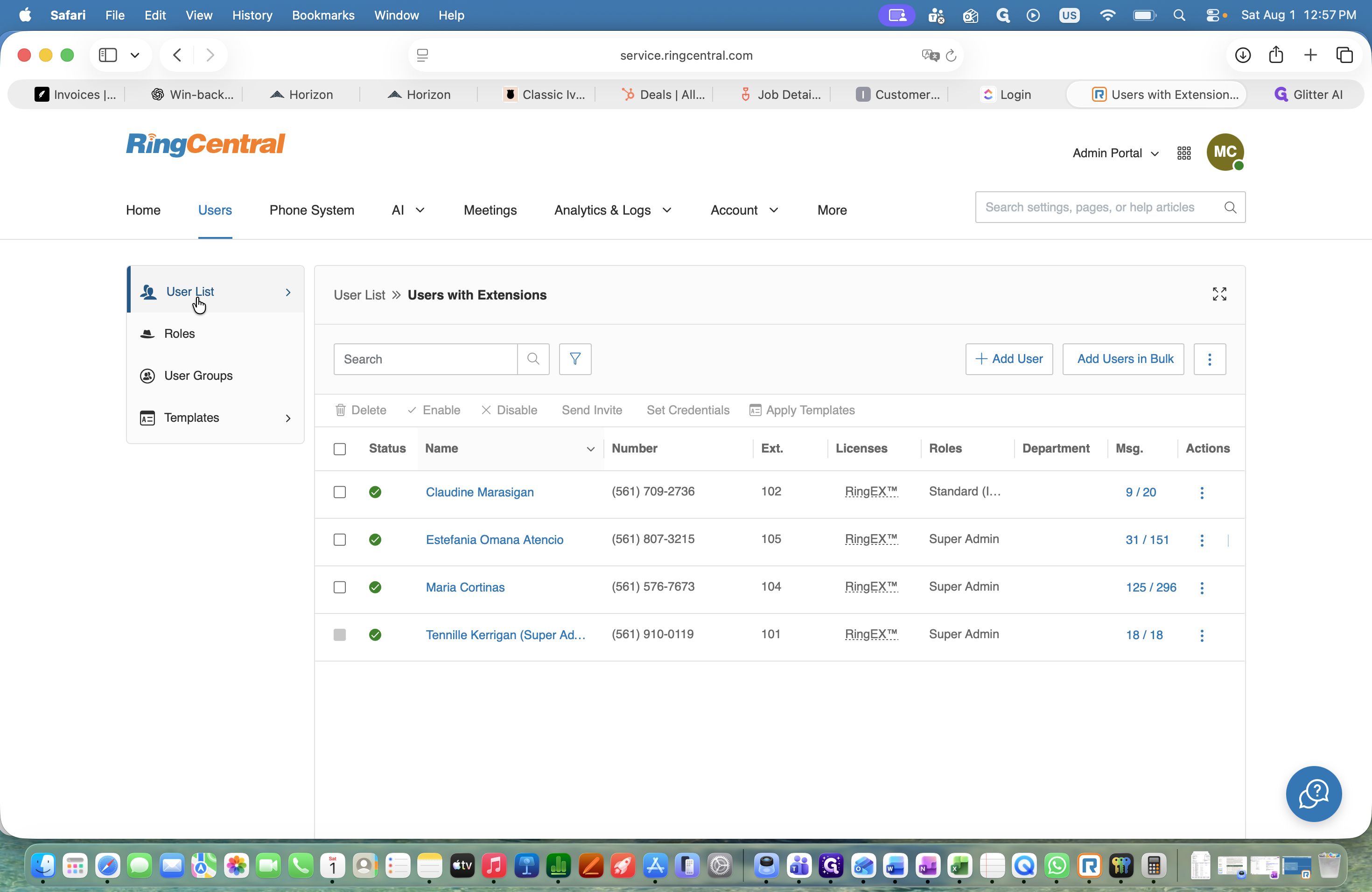Click the Safari share icon
This screenshot has height=892, width=1372.
point(1276,55)
